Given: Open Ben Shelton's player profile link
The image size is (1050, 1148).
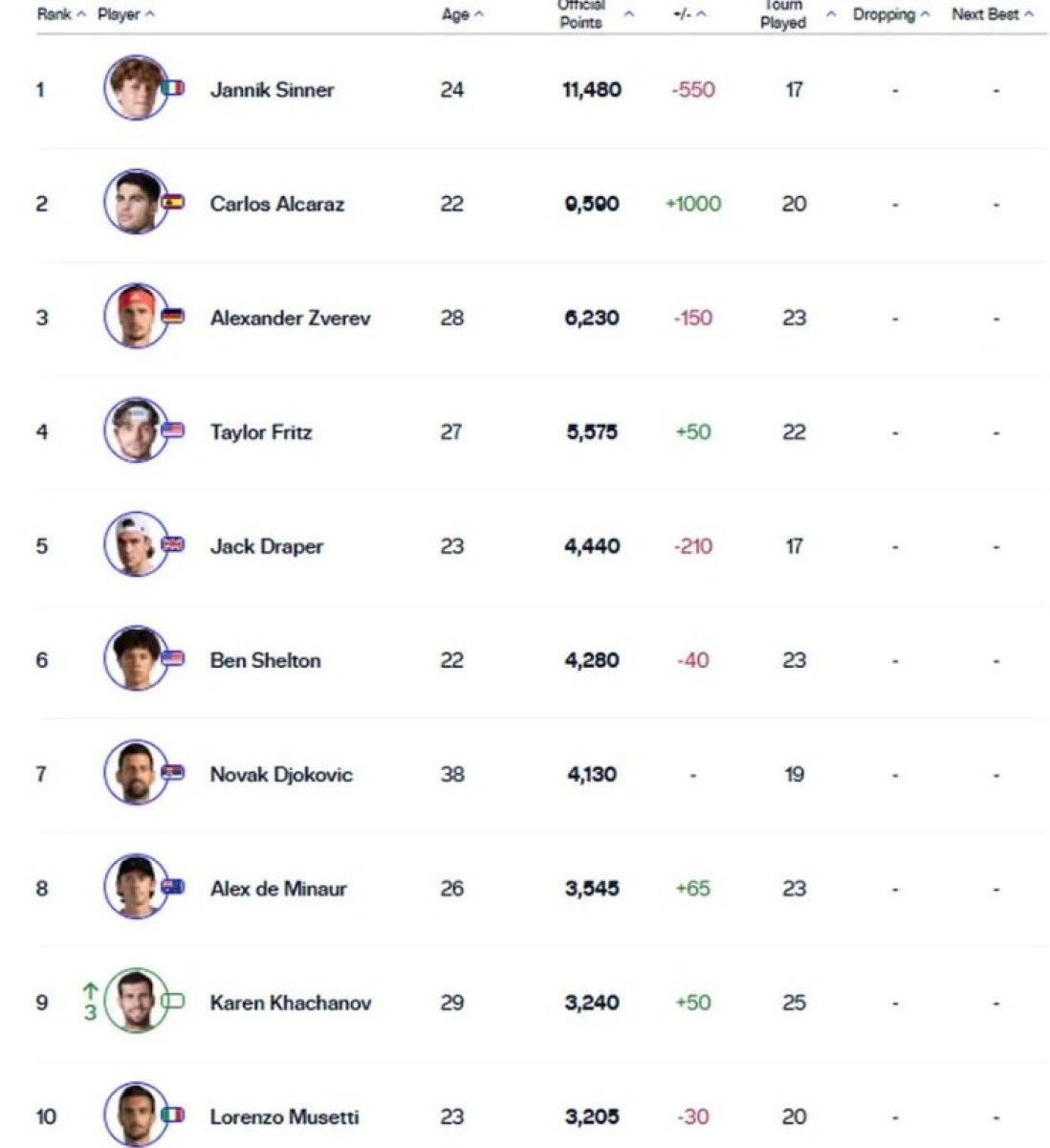Looking at the screenshot, I should [265, 660].
